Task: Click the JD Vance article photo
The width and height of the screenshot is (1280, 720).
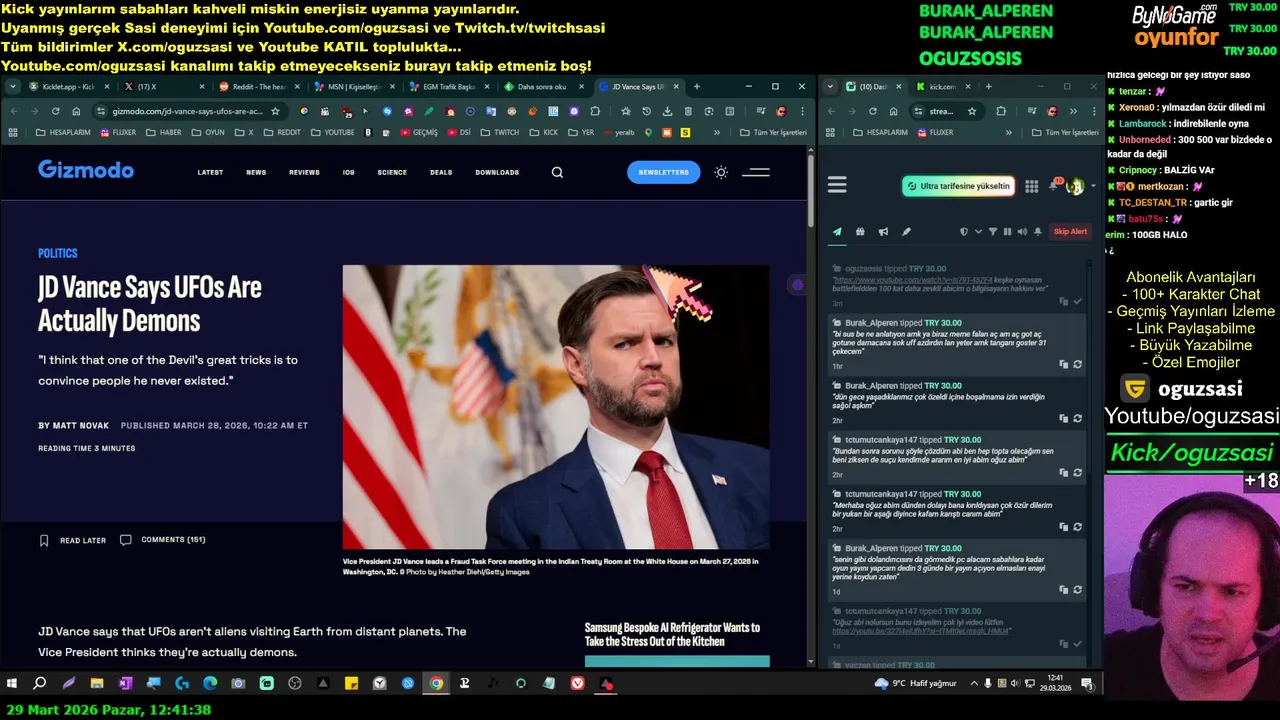Action: click(x=556, y=407)
